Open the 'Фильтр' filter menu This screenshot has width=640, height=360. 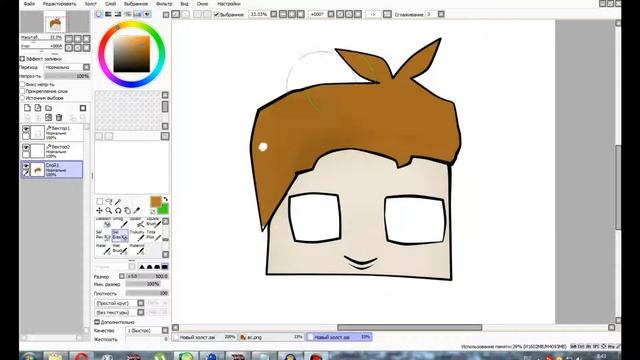(164, 4)
